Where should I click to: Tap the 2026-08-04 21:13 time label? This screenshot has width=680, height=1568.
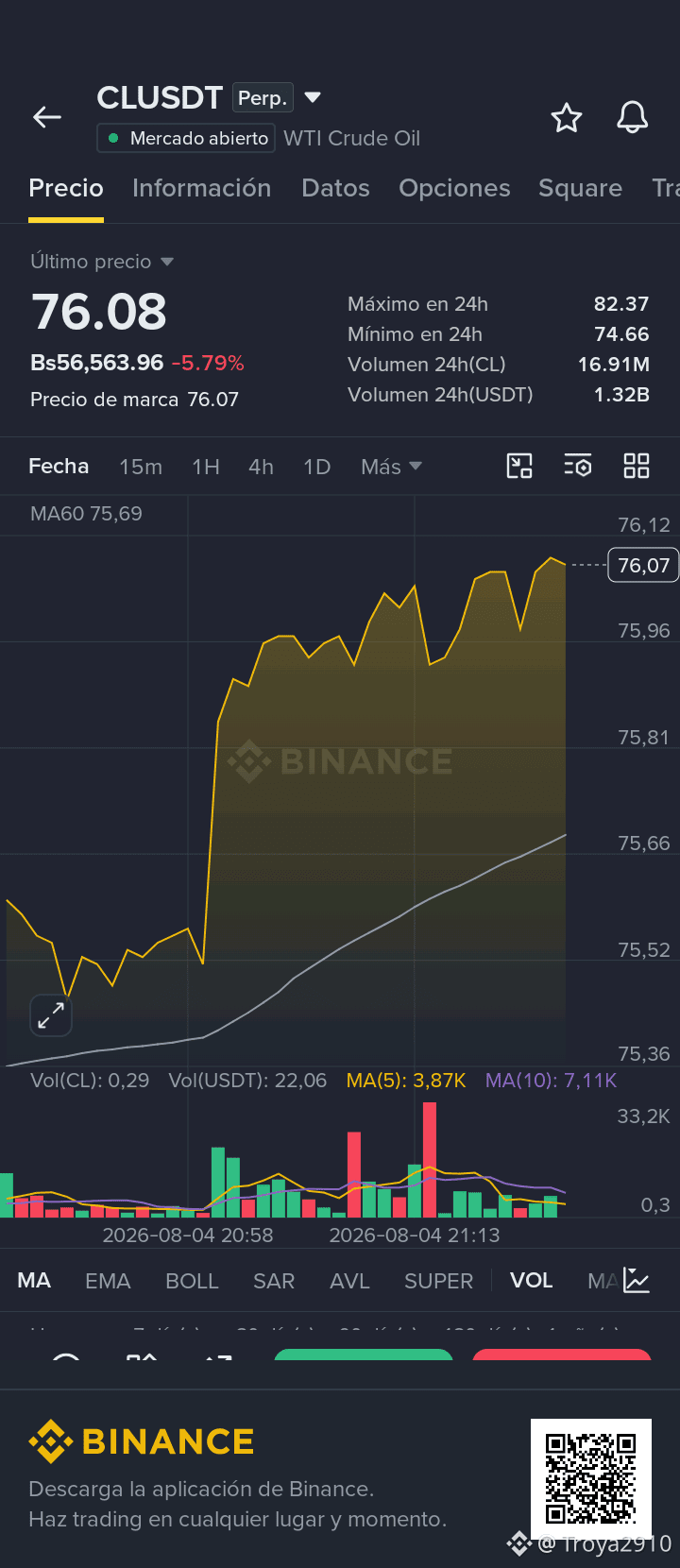(x=415, y=1236)
